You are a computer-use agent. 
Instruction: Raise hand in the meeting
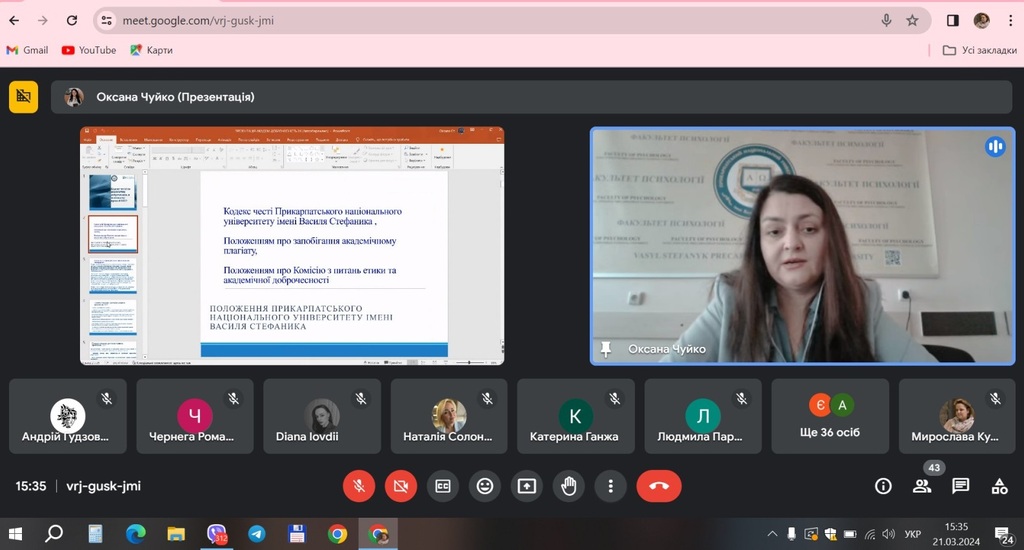coord(569,486)
